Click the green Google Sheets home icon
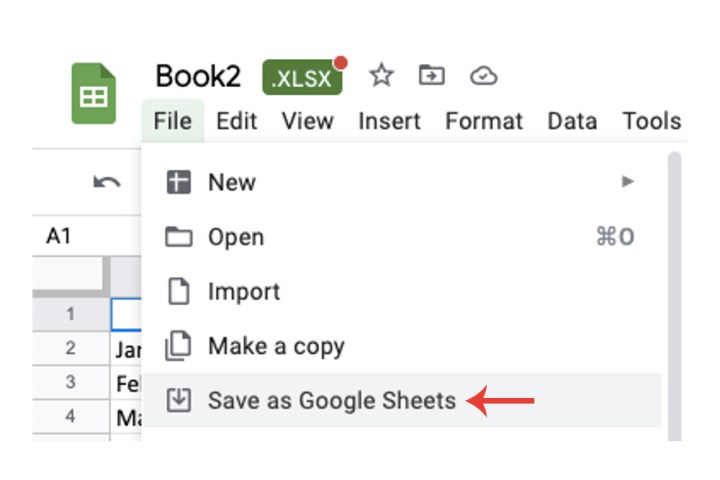 94,94
